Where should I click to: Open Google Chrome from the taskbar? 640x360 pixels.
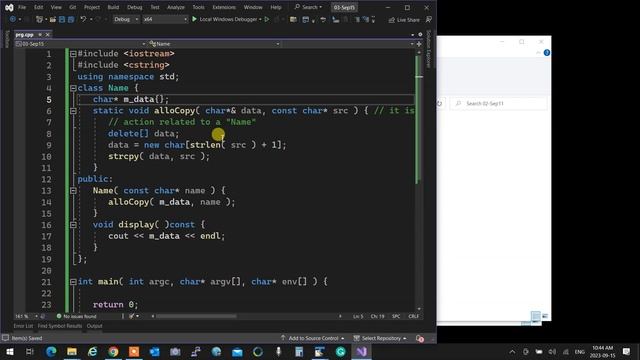113,352
